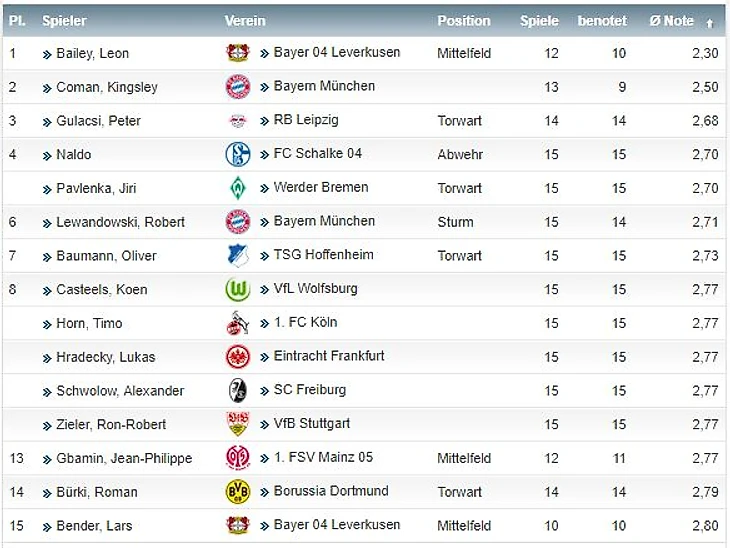Click the Position column header

coord(464,21)
